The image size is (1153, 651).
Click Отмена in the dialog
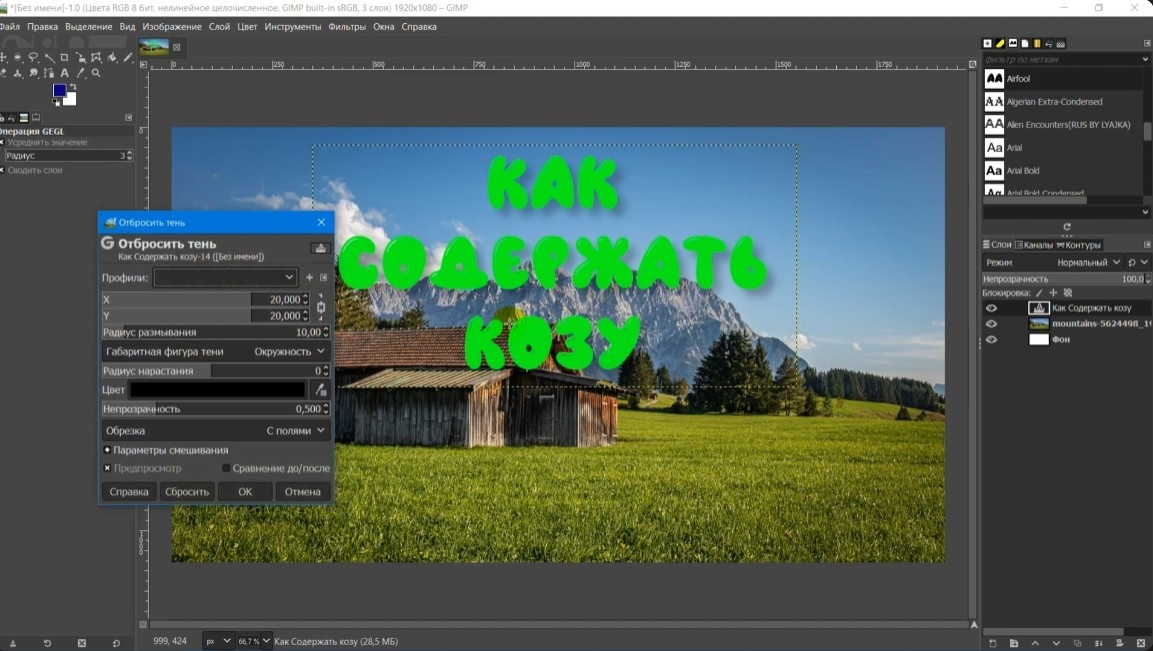[302, 491]
